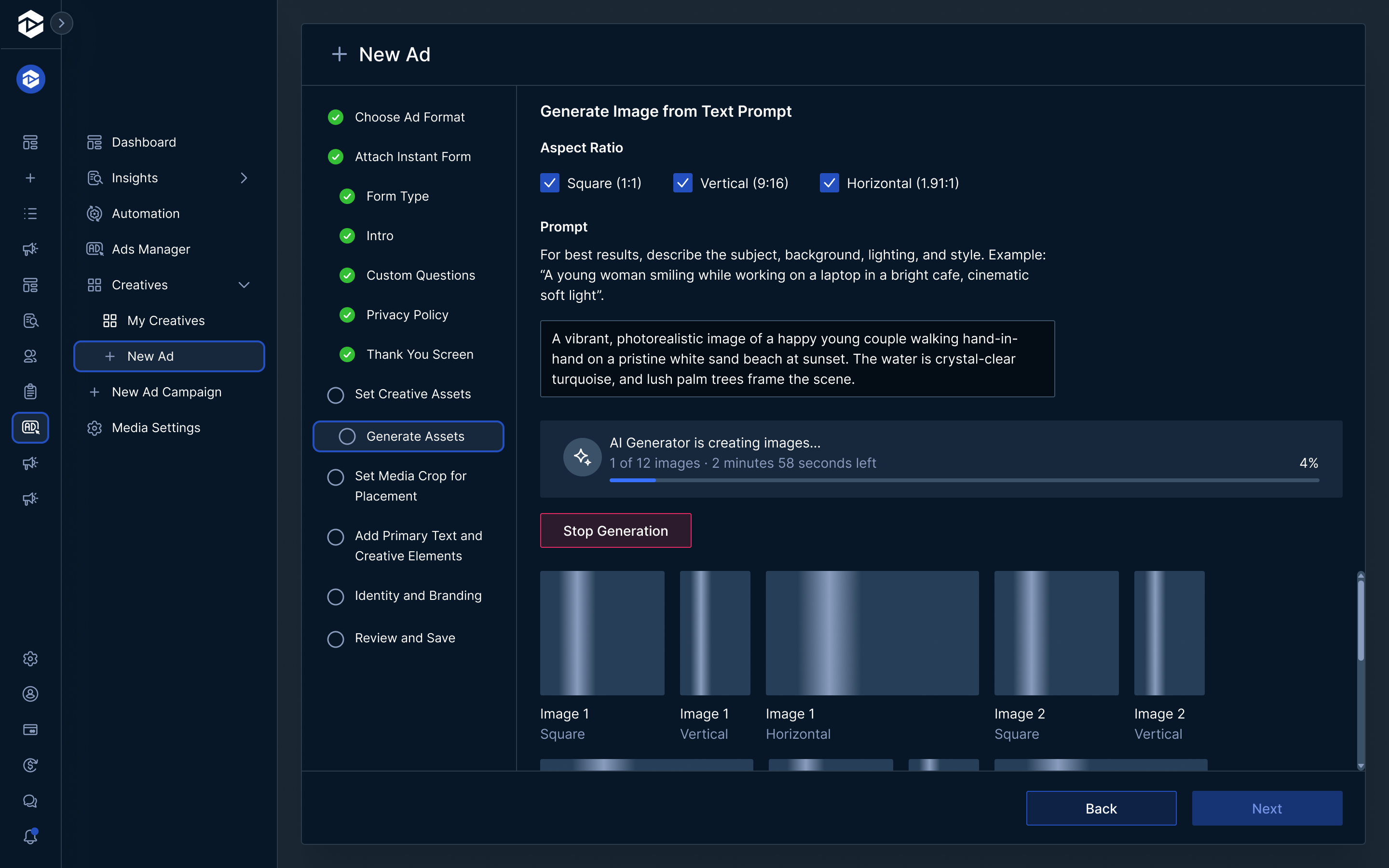Screen dimensions: 1389x868
Task: Open the AI Generator sparkle icon in progress banner
Action: click(x=582, y=456)
